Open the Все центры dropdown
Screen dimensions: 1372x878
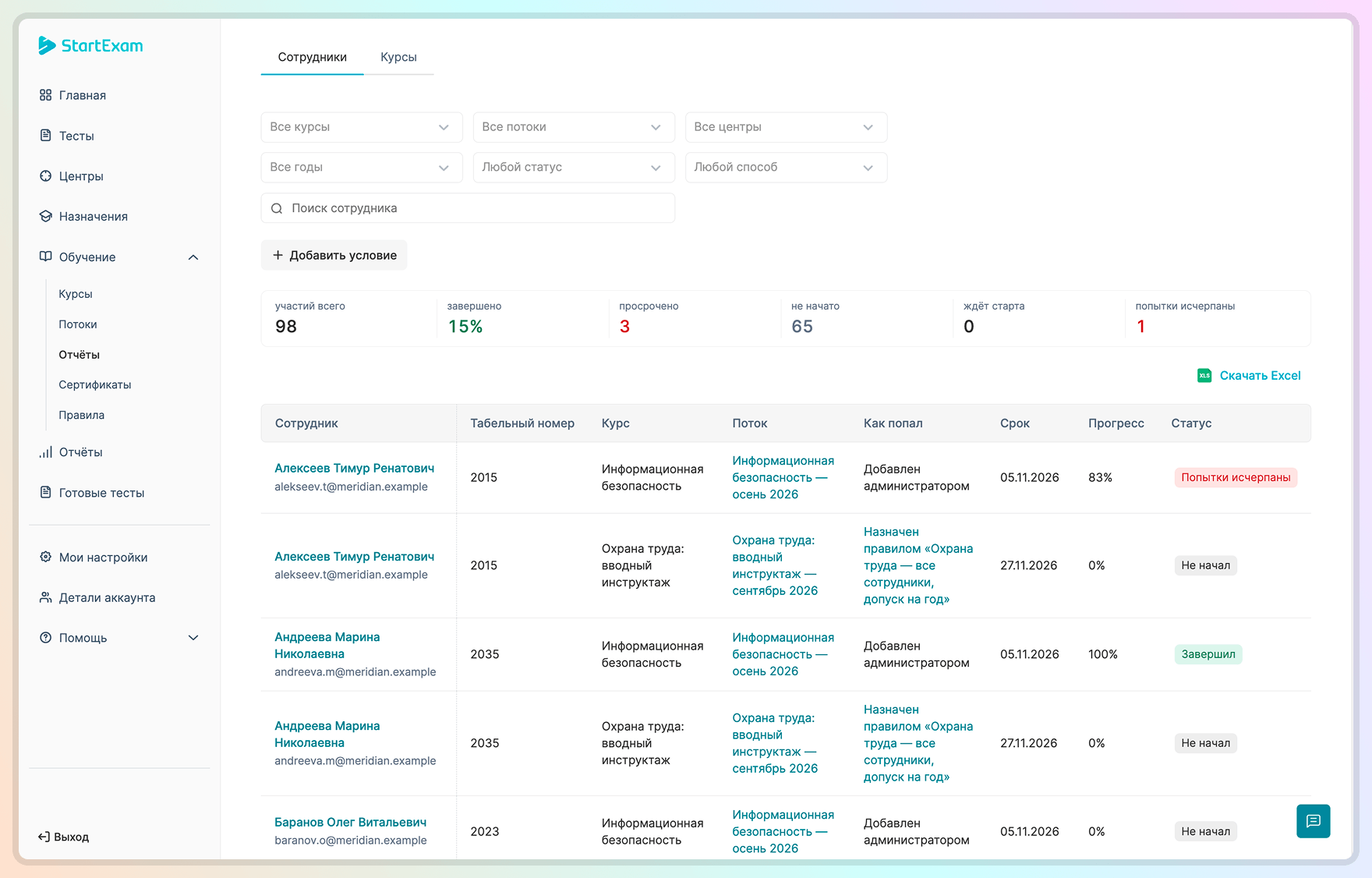(786, 127)
